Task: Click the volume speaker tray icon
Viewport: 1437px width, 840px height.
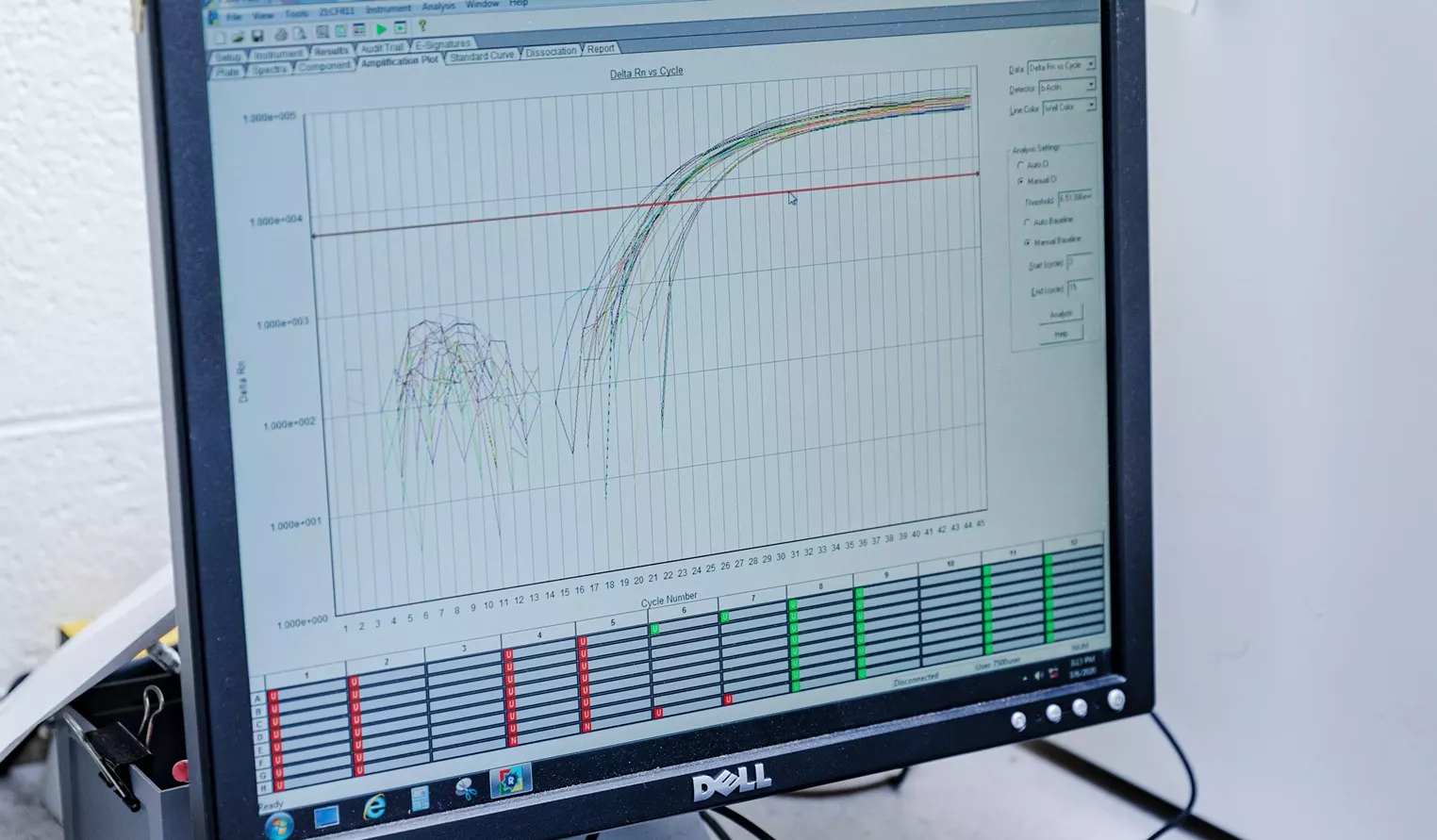Action: 1038,675
